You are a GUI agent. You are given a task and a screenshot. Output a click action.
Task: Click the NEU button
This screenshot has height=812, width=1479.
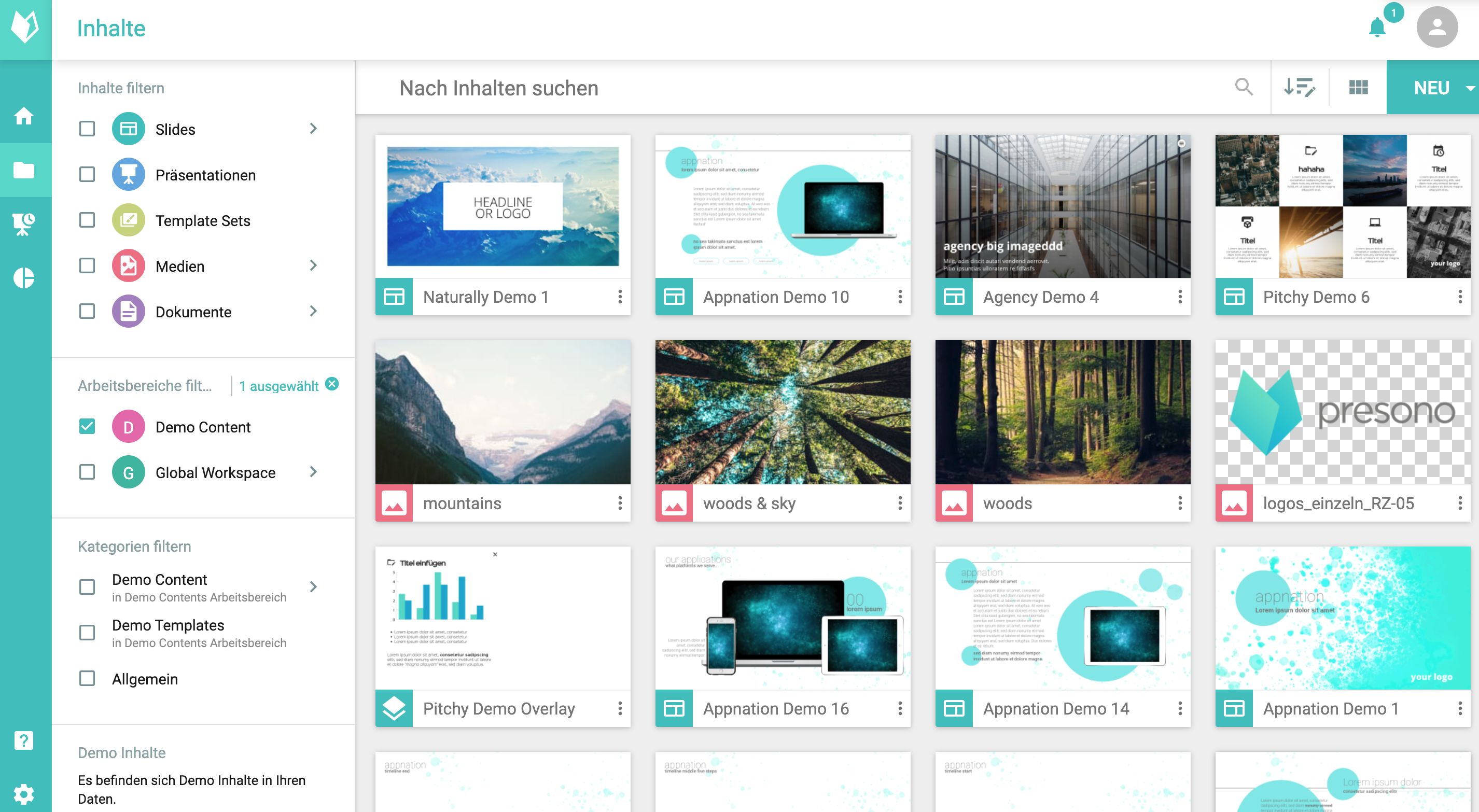pos(1432,88)
